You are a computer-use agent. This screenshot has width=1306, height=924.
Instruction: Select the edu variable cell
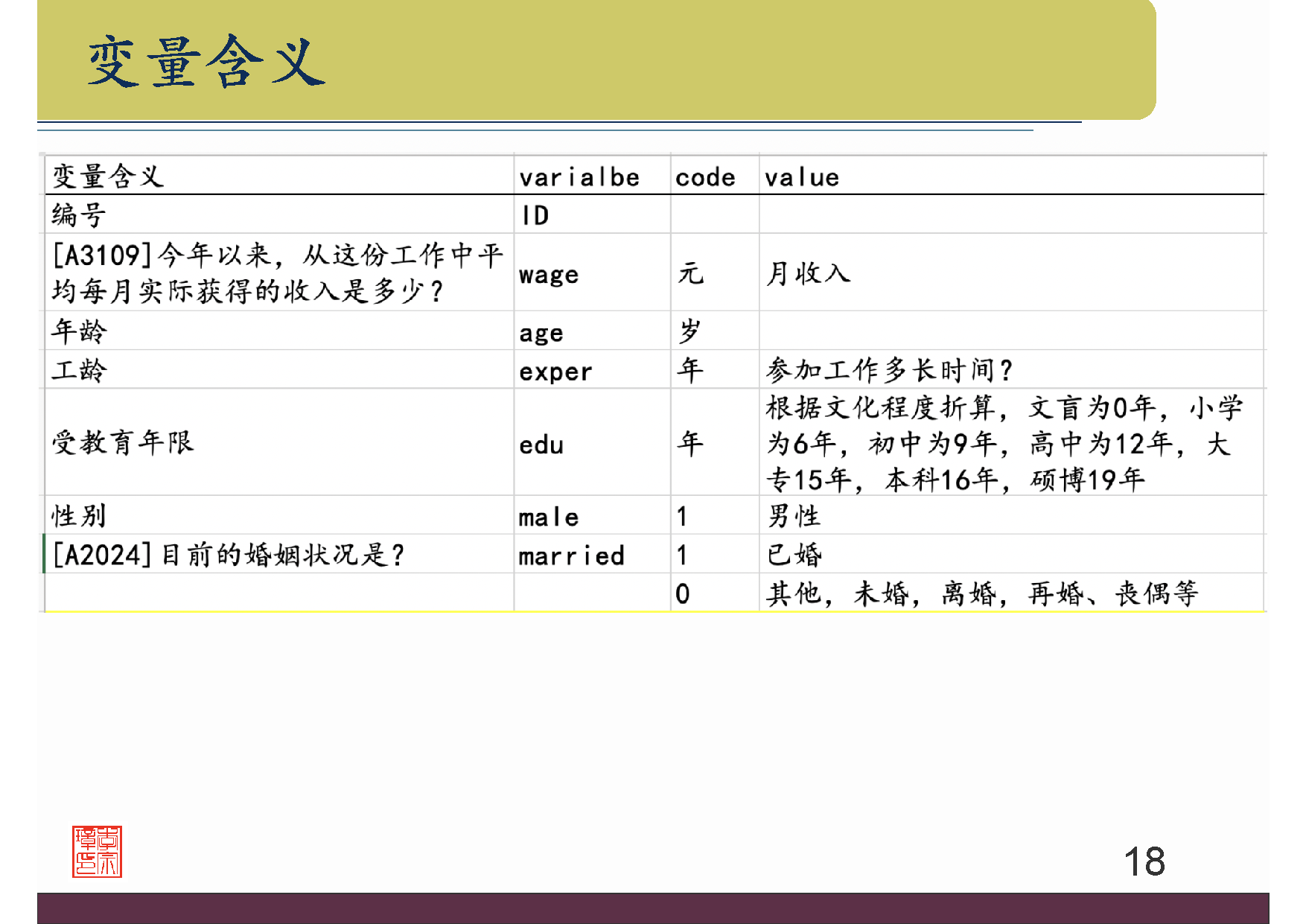[x=541, y=445]
